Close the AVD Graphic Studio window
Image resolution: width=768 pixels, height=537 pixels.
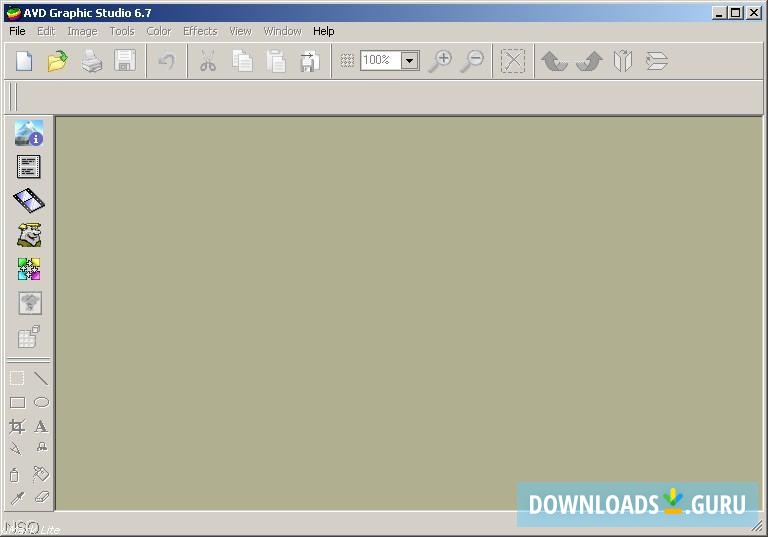coord(754,13)
